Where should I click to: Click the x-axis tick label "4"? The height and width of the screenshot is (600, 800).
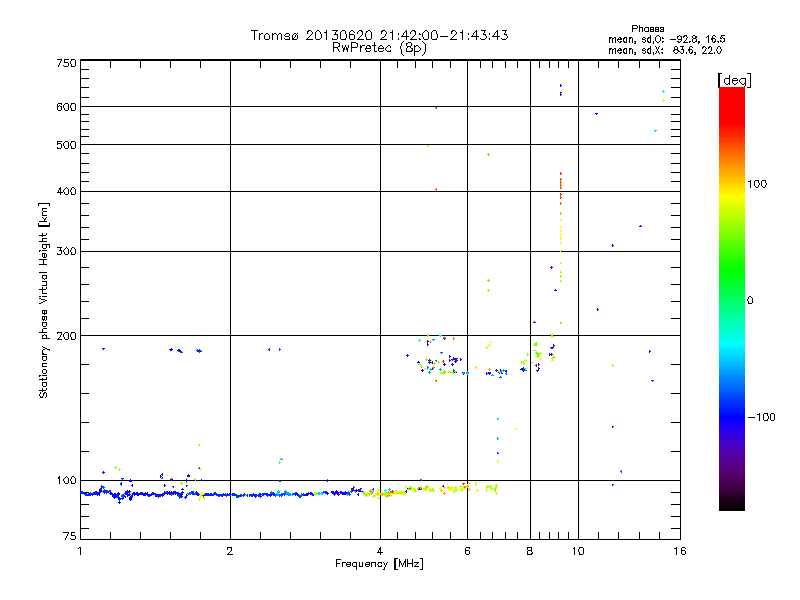(x=380, y=551)
